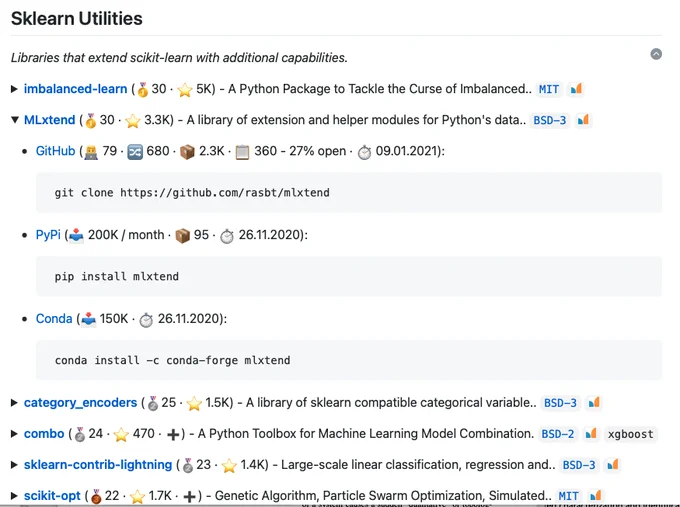Click sklearn chart icon on category_encoders row
Viewport: 680px width, 507px height.
[x=594, y=402]
